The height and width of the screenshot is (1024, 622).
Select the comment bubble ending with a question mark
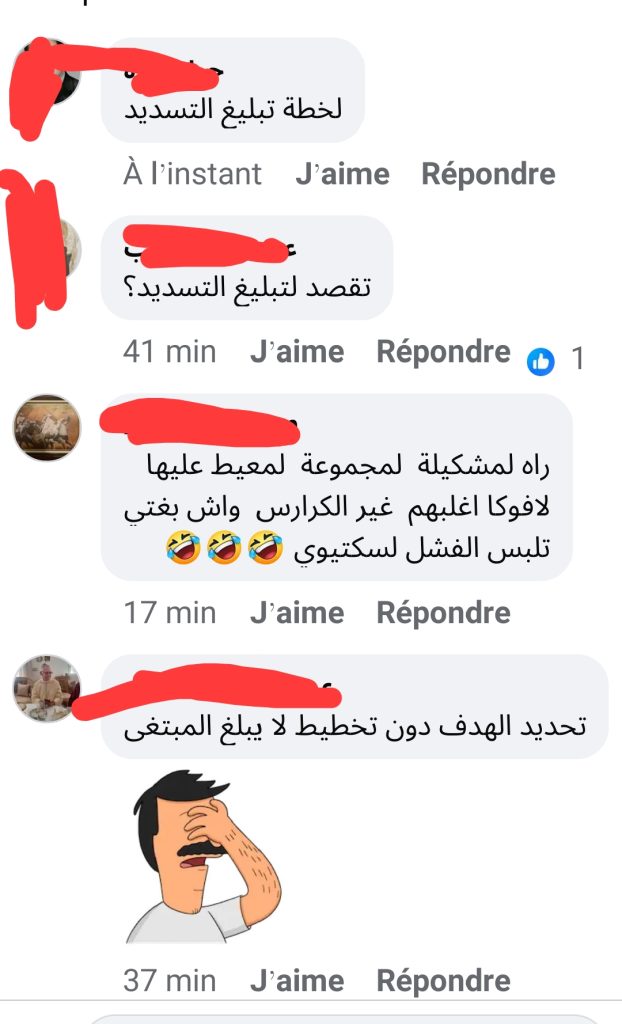click(247, 268)
